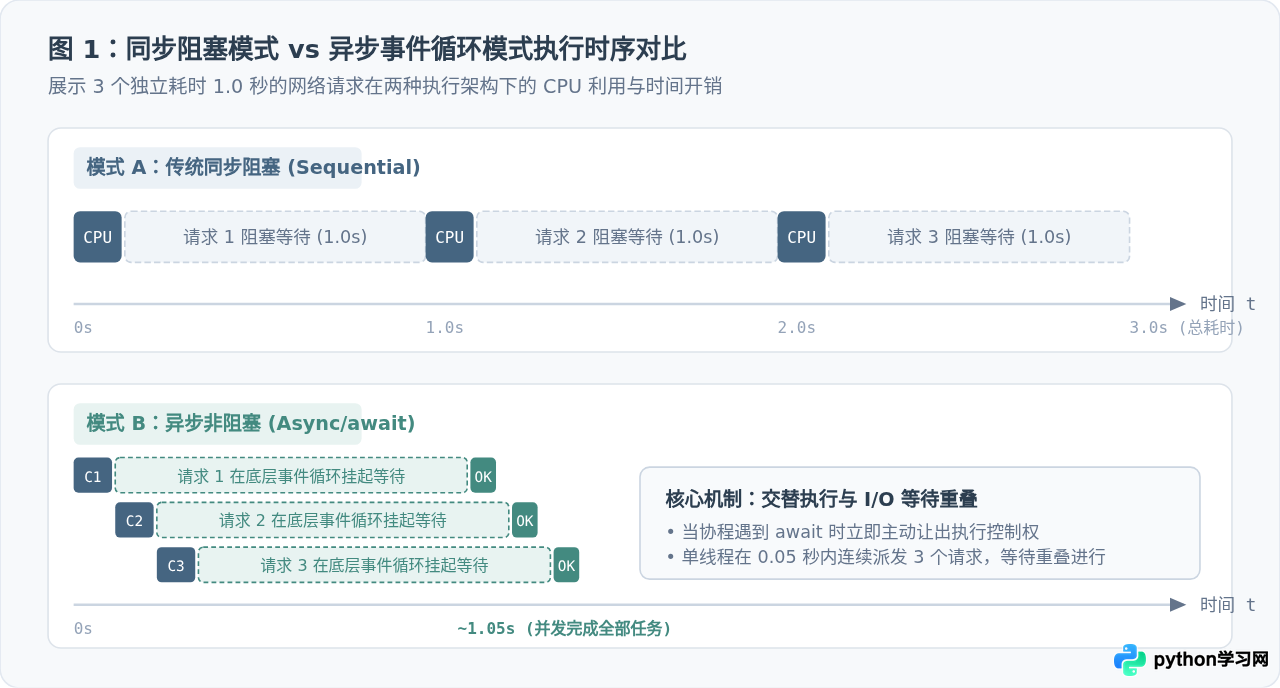Click the 2.0s tick label
The width and height of the screenshot is (1280, 688).
(x=797, y=328)
